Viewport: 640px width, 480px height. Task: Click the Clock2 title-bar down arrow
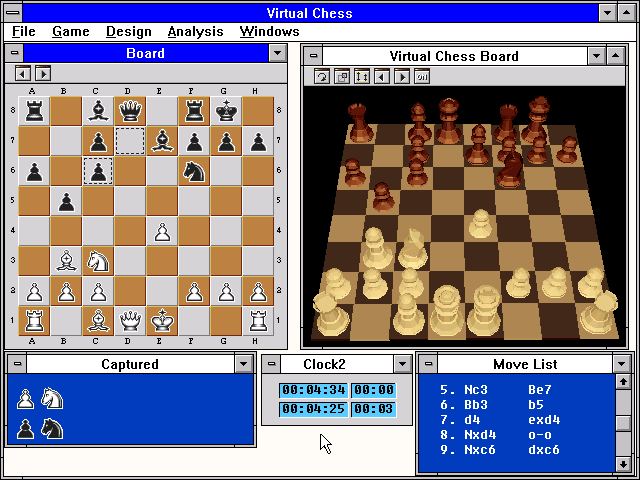[x=402, y=364]
